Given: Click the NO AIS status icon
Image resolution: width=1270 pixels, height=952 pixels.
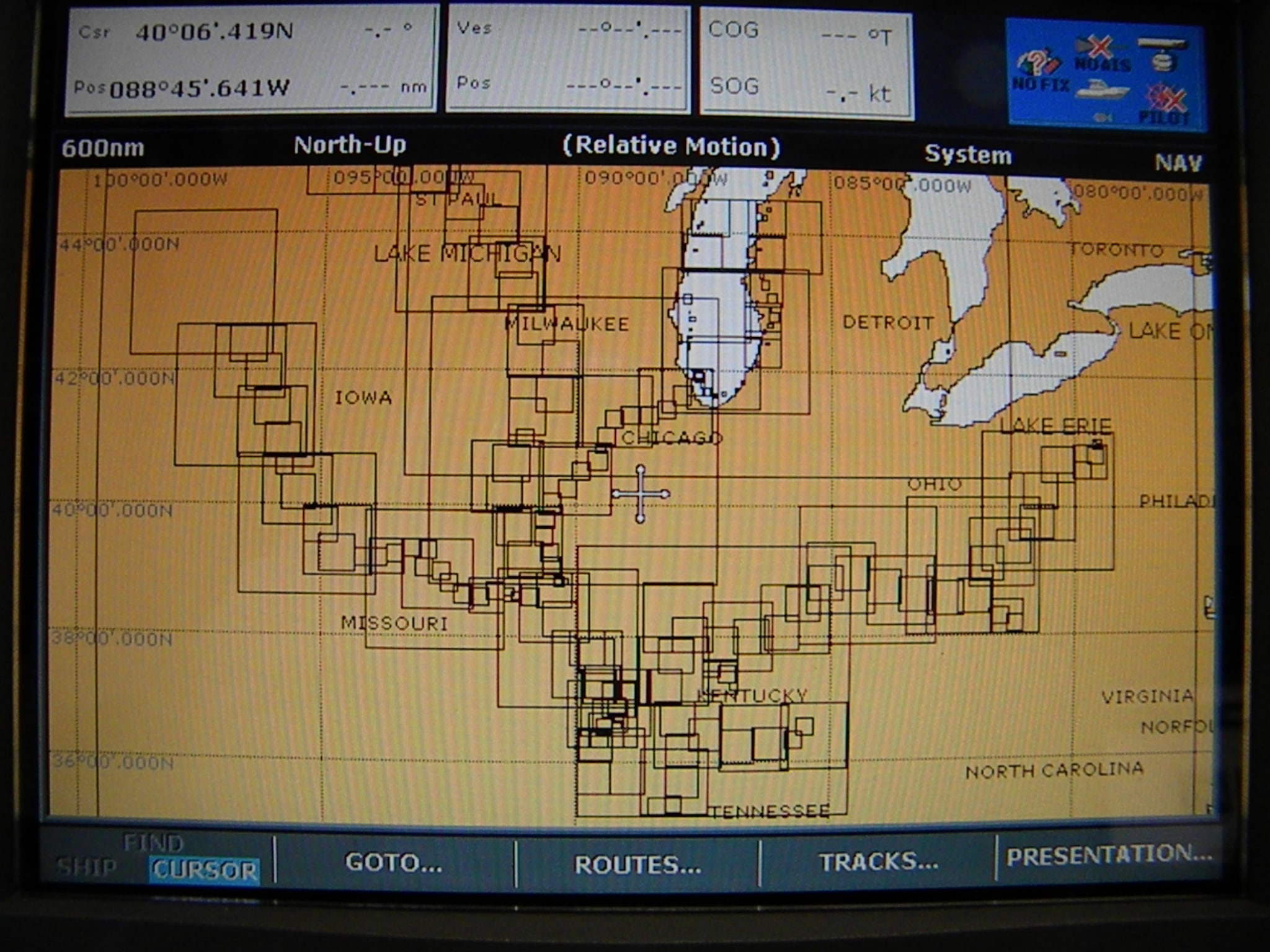Looking at the screenshot, I should point(1103,53).
